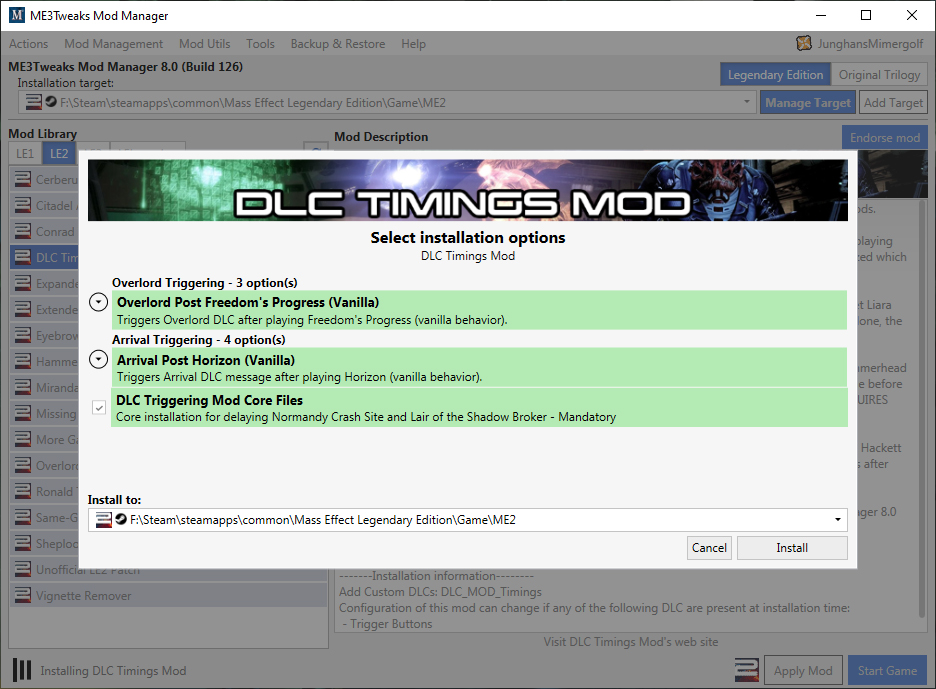Click the icon beside the Ronald mod row
The width and height of the screenshot is (936, 689).
click(23, 491)
